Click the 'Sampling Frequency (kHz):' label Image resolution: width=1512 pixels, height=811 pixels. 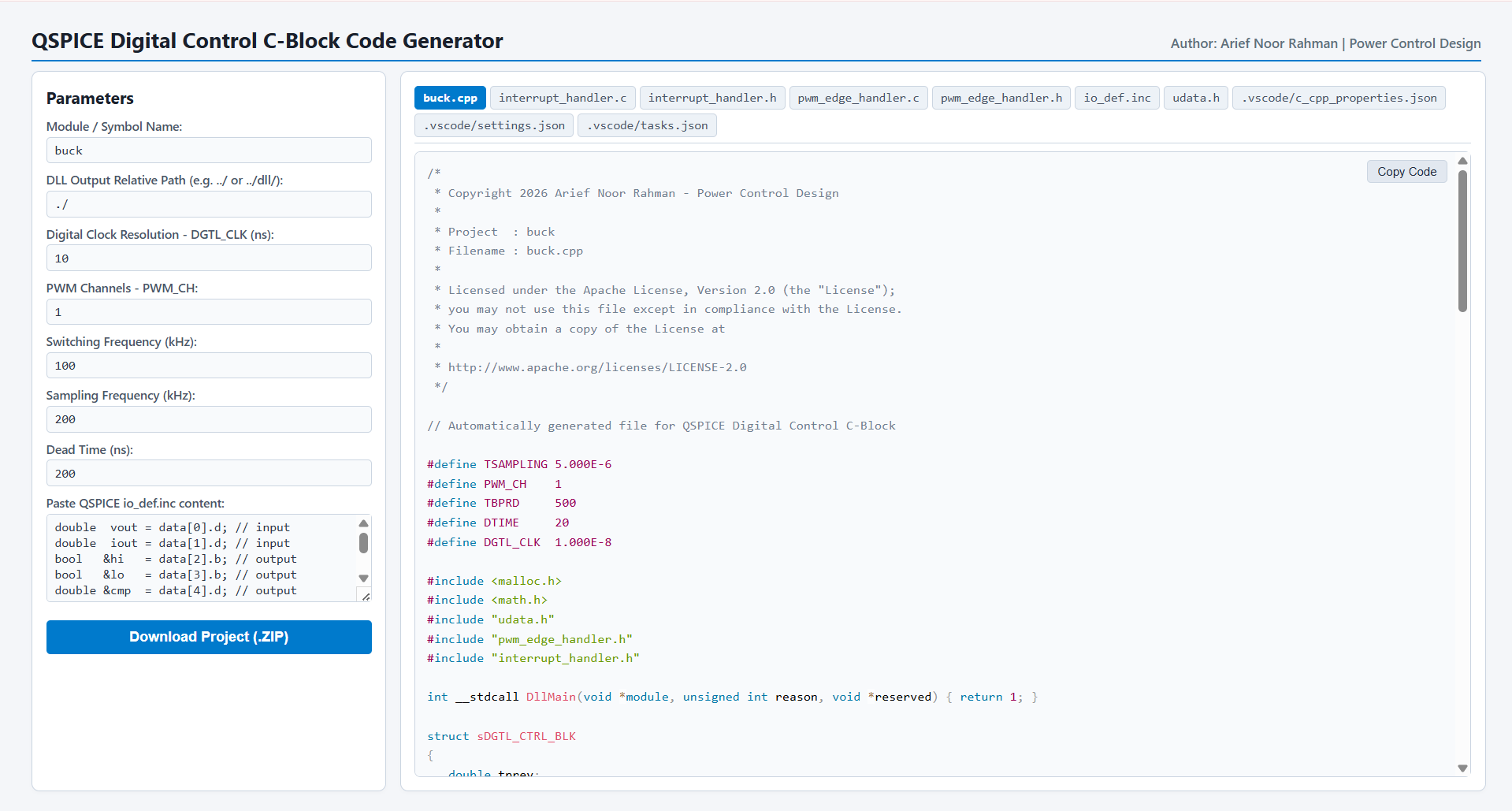(x=121, y=396)
